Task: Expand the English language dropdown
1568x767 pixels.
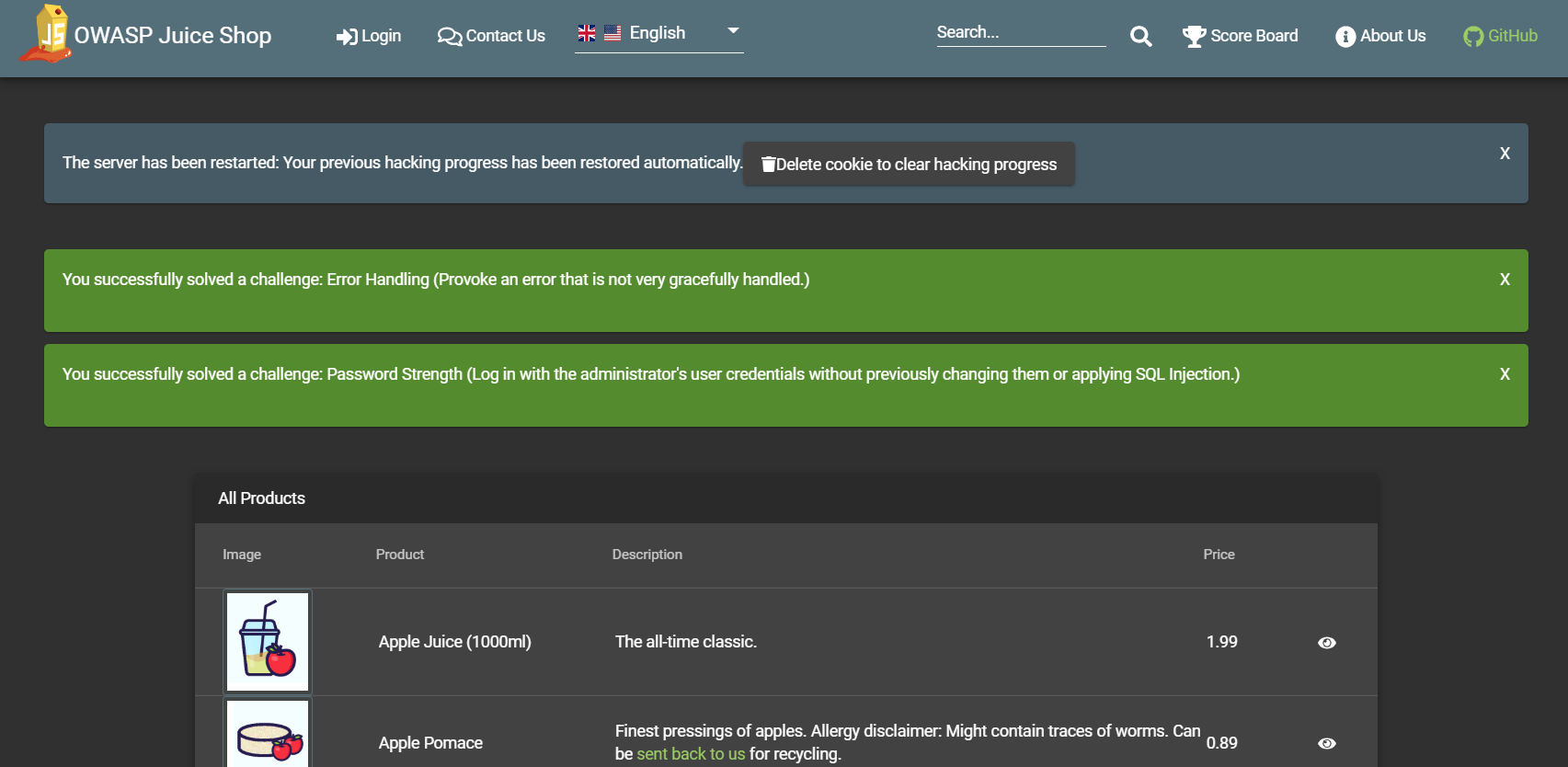Action: [658, 33]
